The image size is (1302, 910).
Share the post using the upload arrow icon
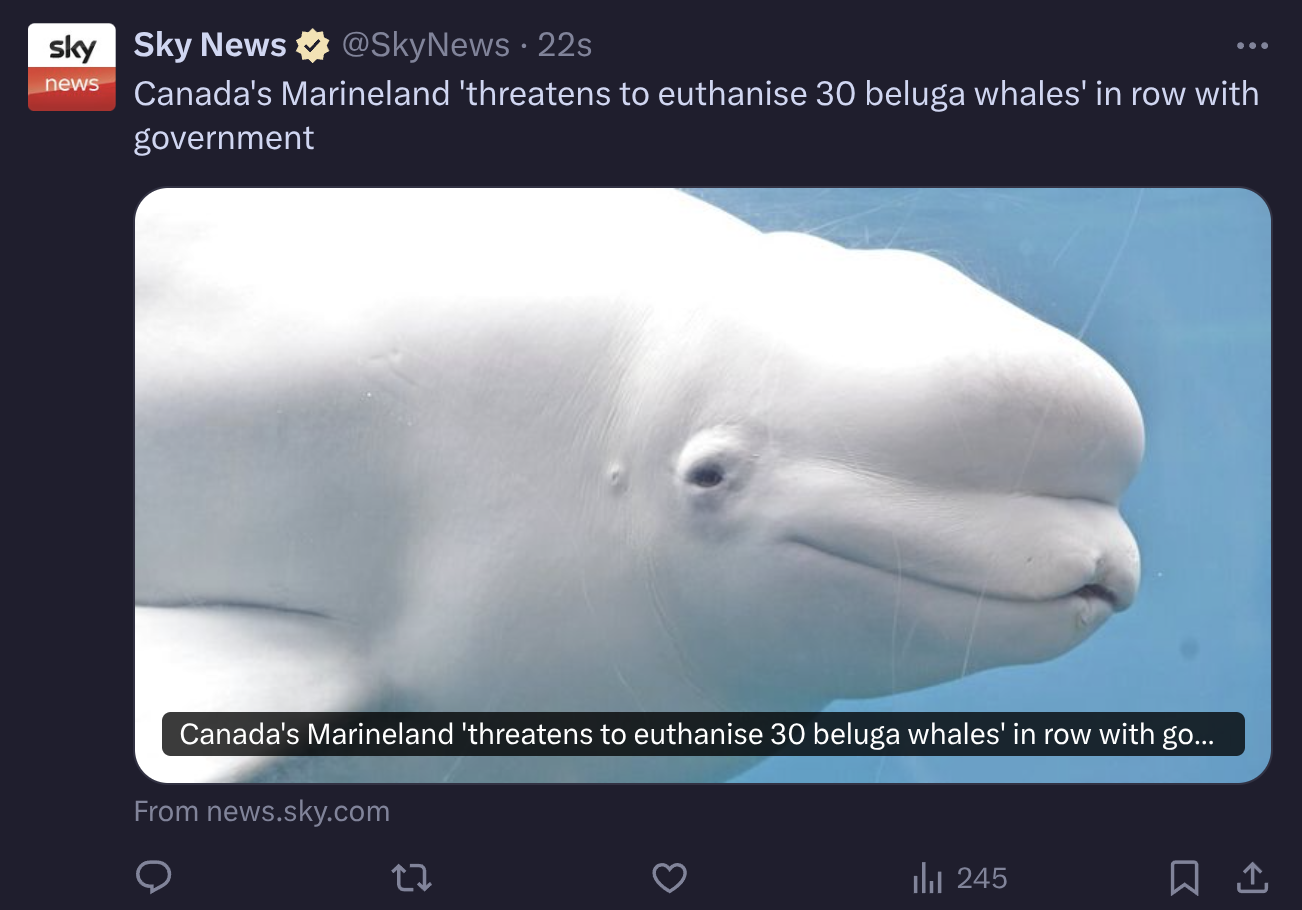click(x=1251, y=877)
